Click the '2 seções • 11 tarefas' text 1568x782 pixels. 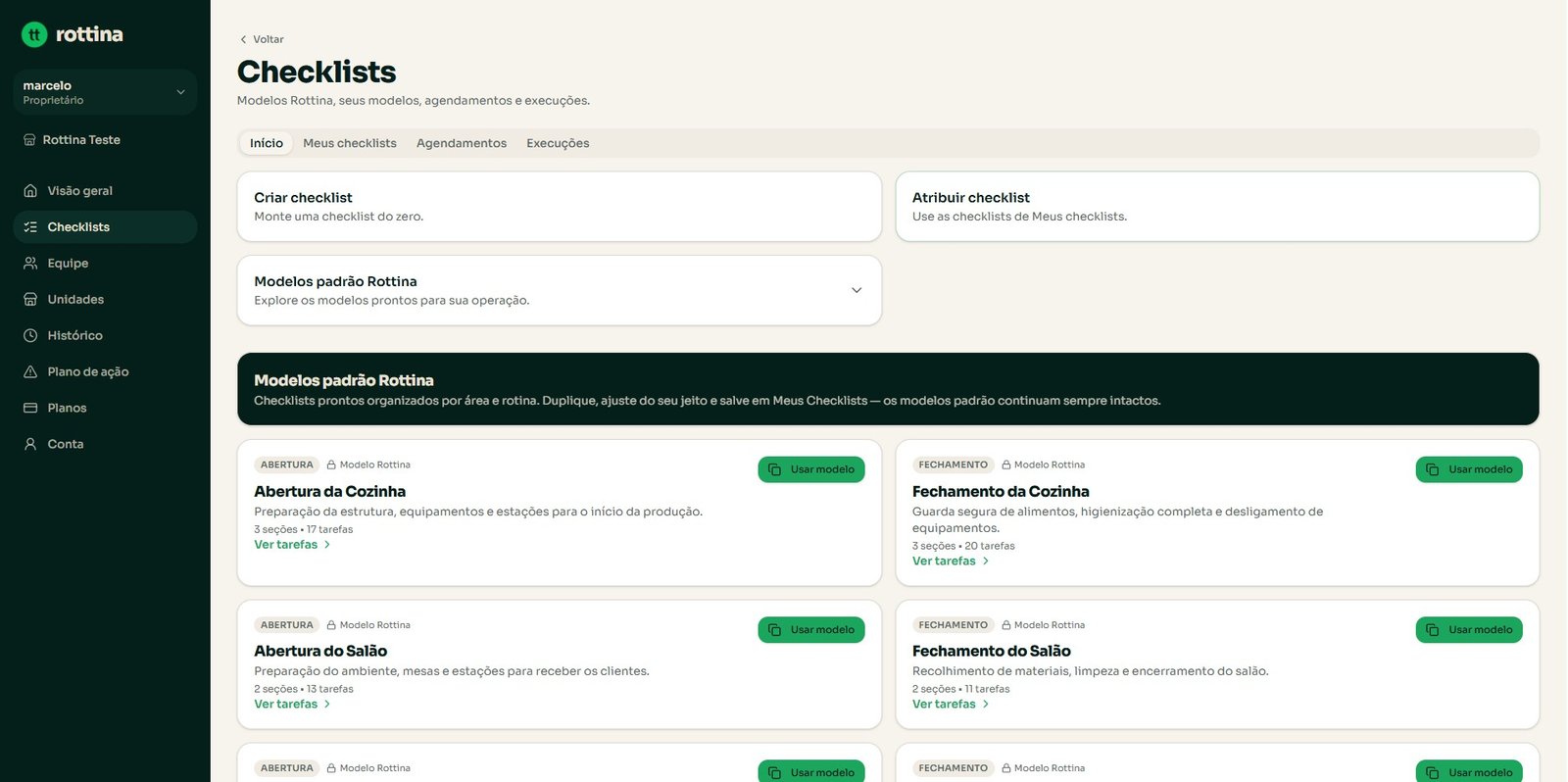[x=961, y=690]
